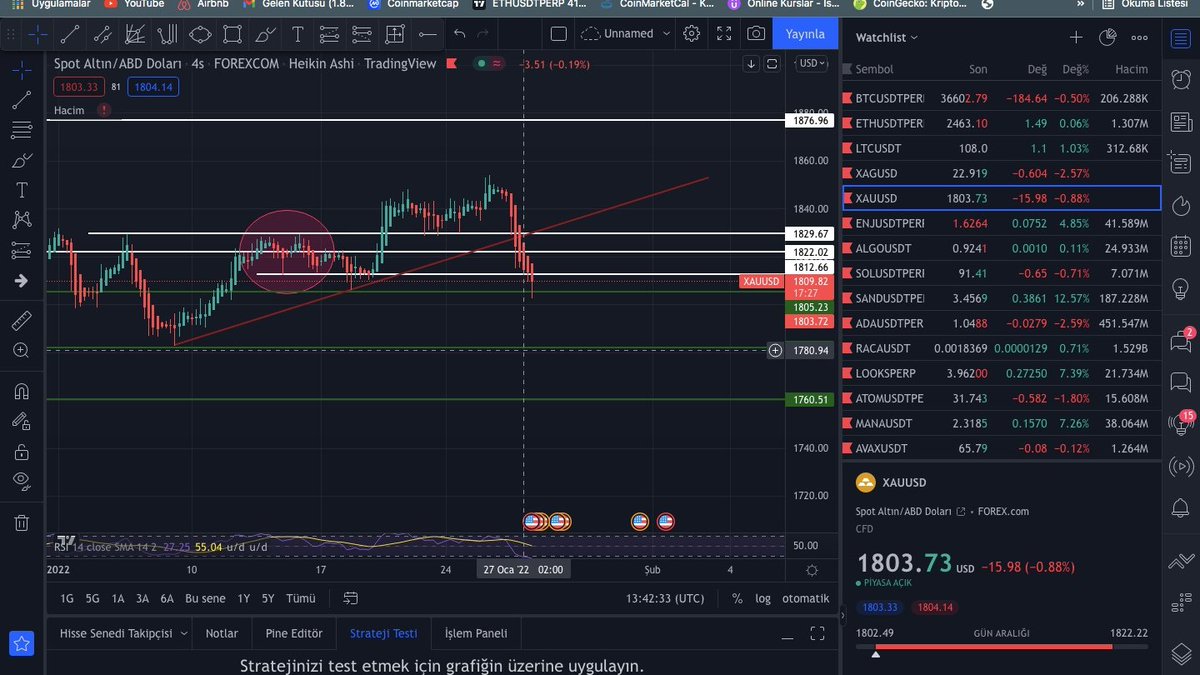
Task: Select the 1Y time range
Action: point(244,599)
